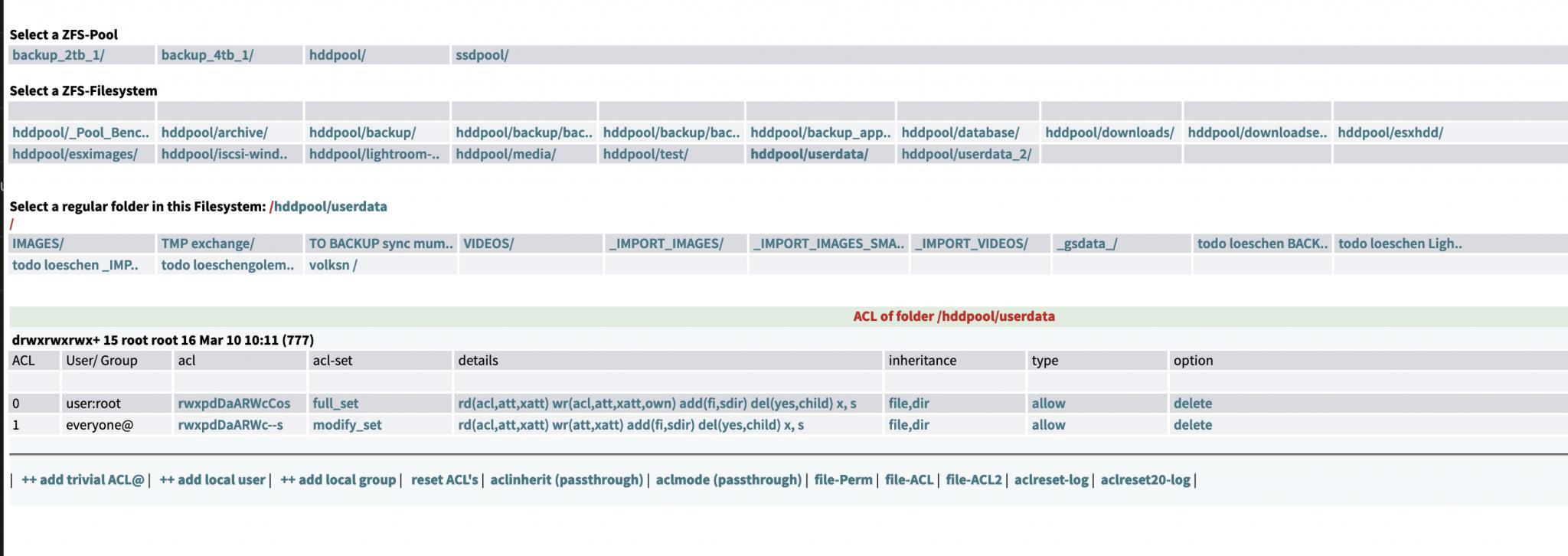Delete the everyone@ ACL entry

(x=1192, y=425)
